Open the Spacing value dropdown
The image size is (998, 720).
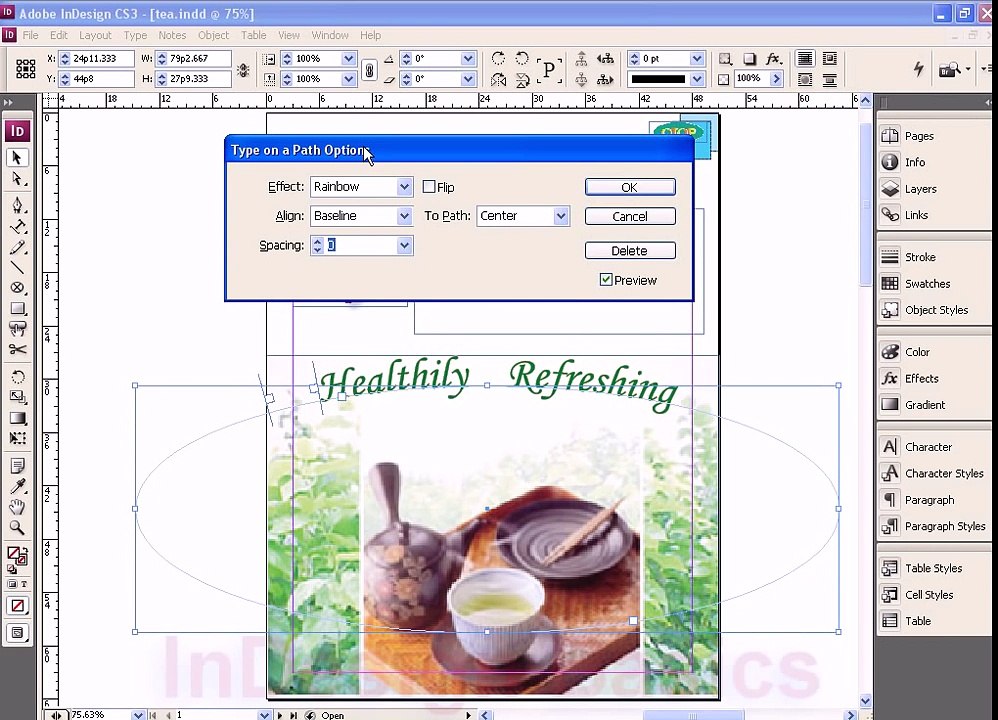[x=404, y=245]
